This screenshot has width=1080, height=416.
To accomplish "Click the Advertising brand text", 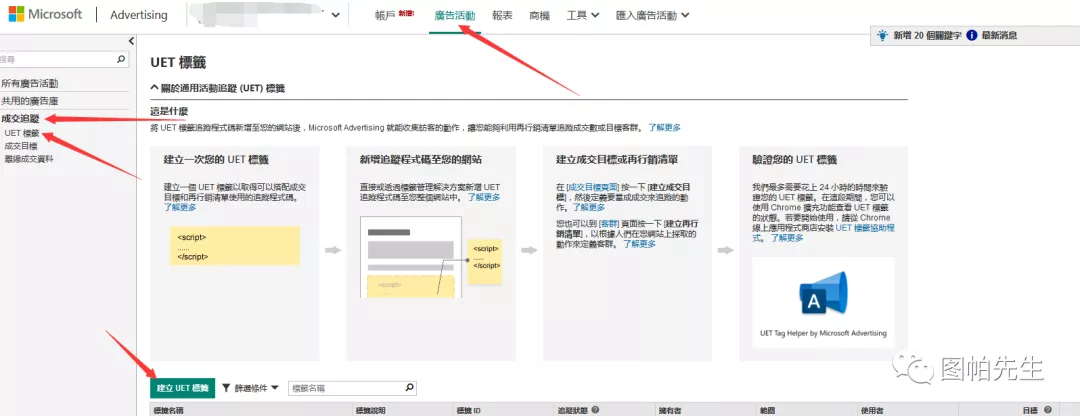I will [x=138, y=14].
